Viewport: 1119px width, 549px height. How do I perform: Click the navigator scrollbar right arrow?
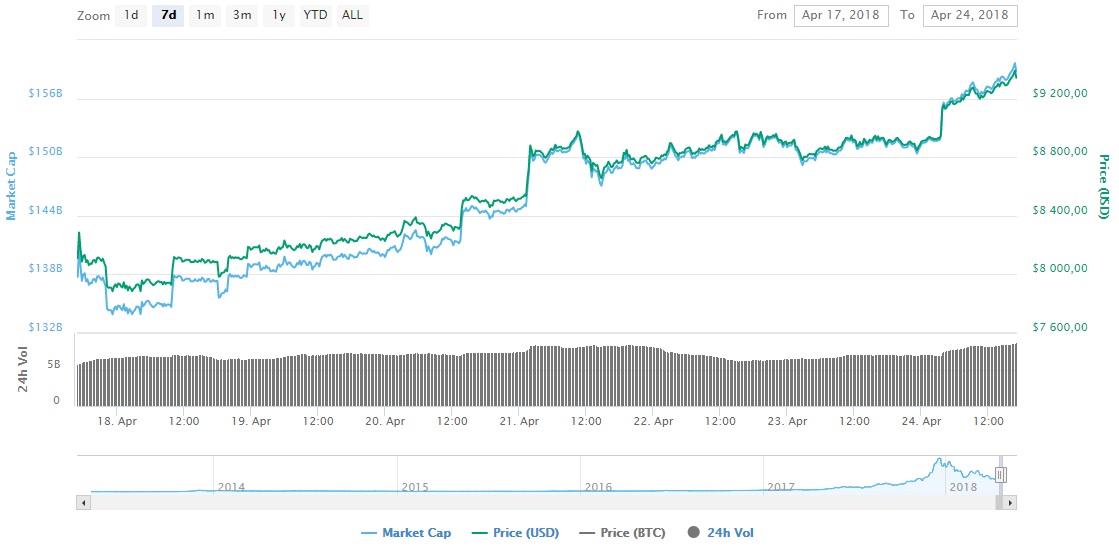1010,502
